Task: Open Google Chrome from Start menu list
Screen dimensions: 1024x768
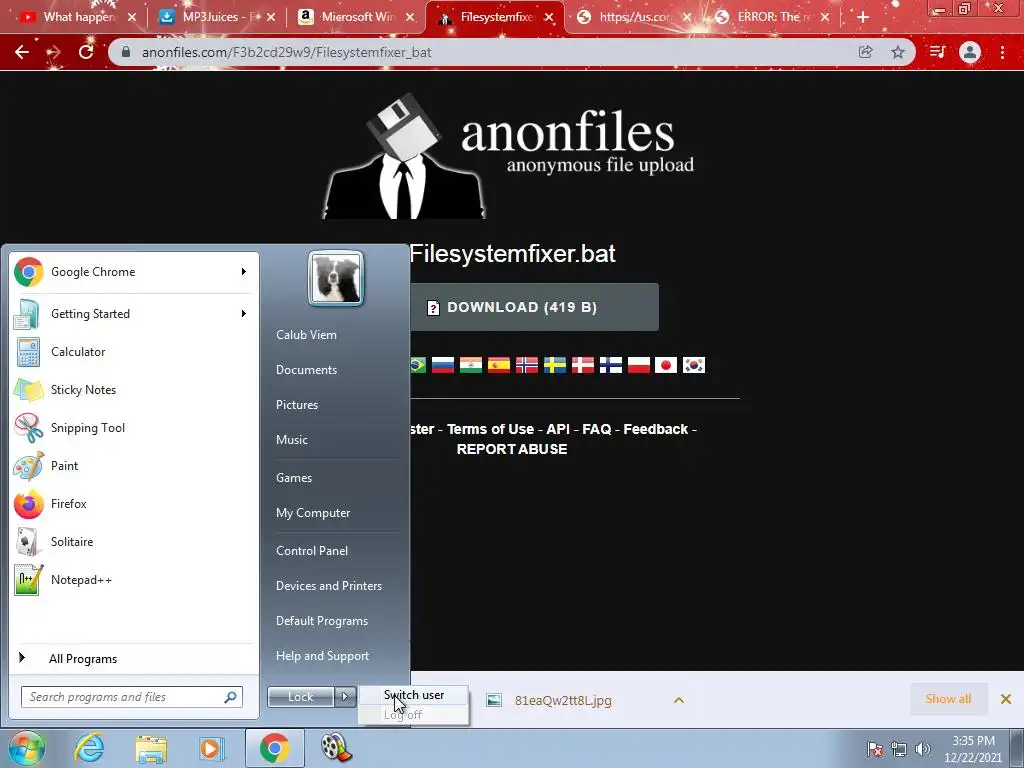Action: tap(135, 272)
